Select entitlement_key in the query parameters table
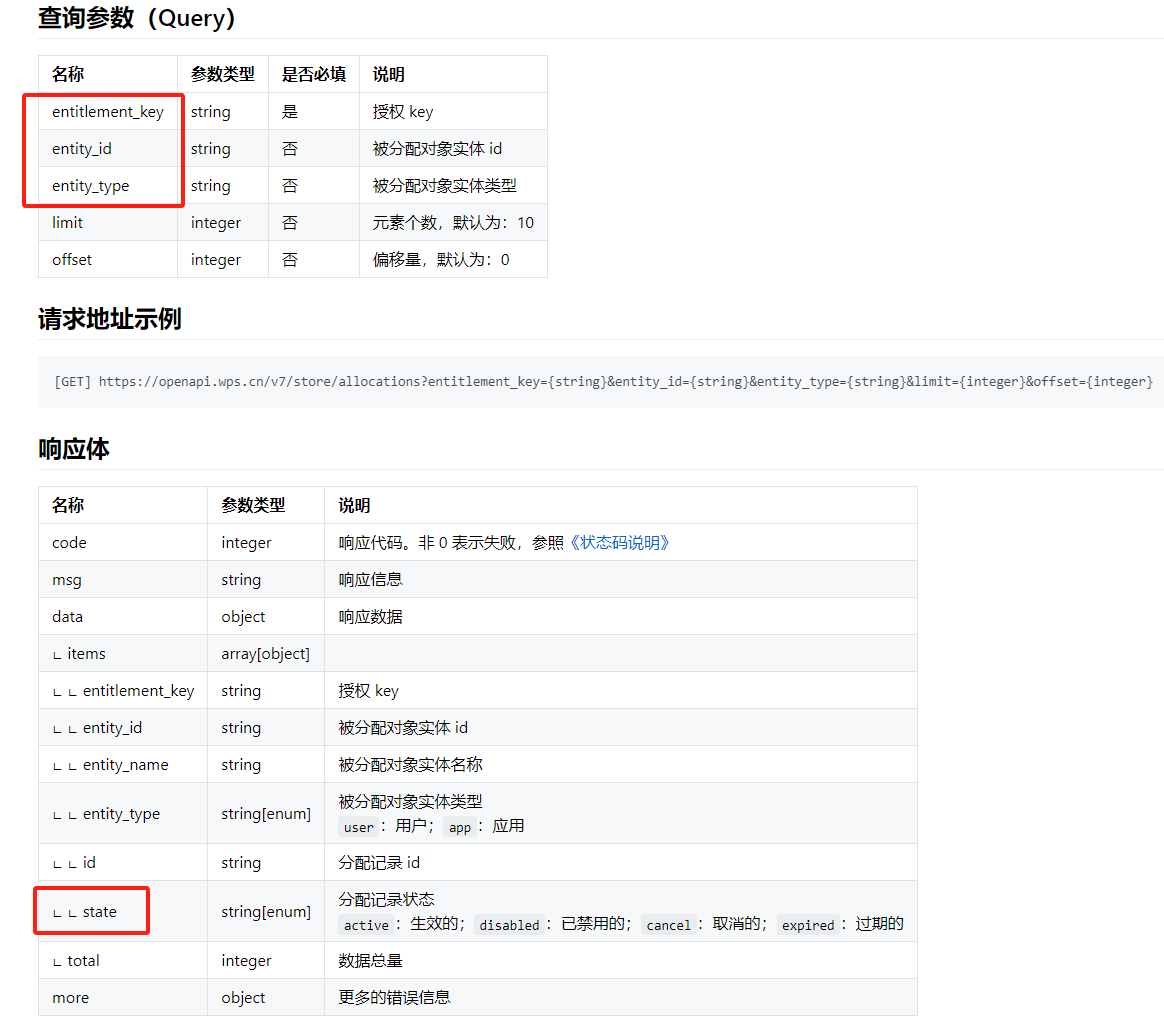The height and width of the screenshot is (1031, 1164). pos(108,112)
